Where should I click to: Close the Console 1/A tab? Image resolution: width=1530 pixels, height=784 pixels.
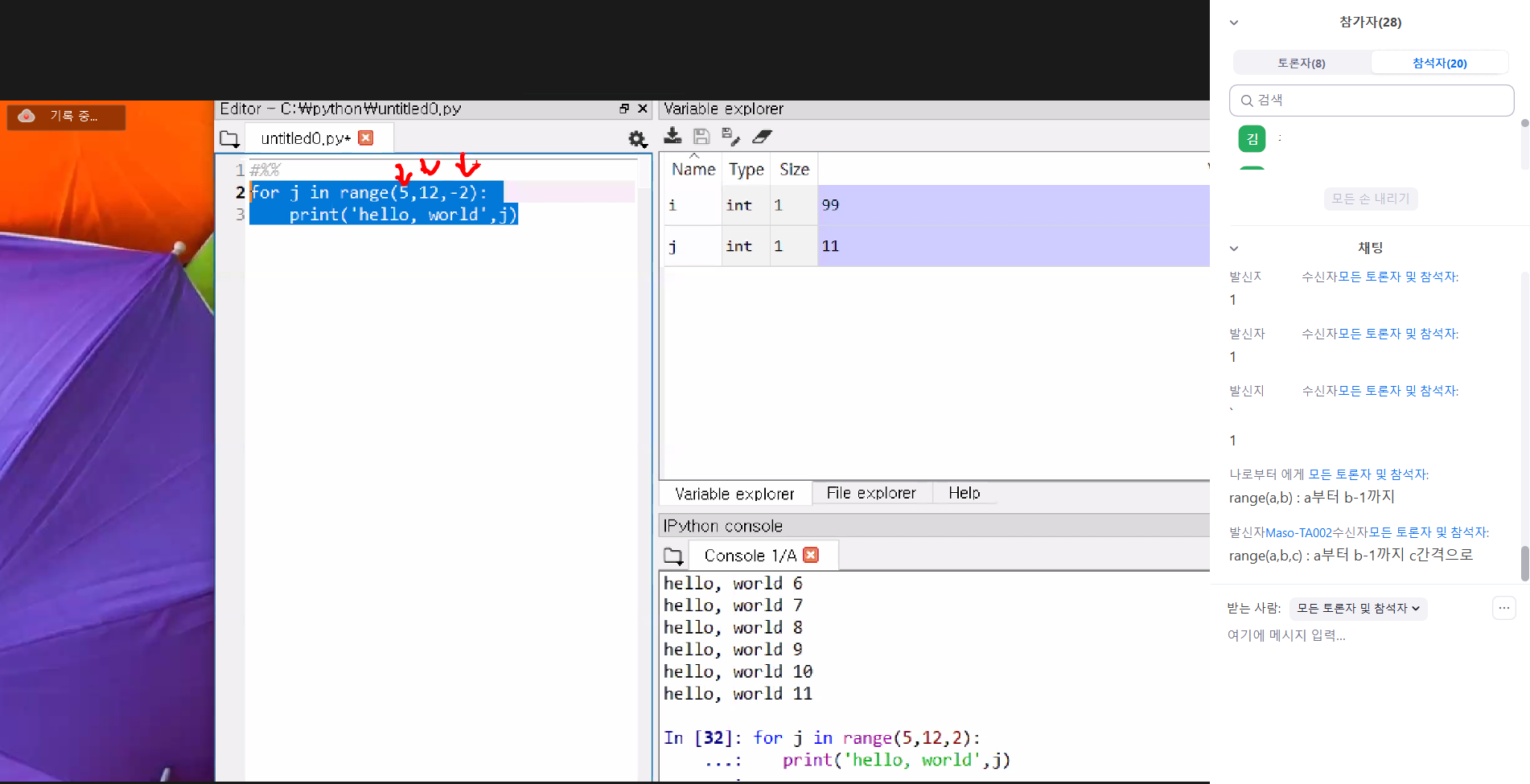pos(811,556)
